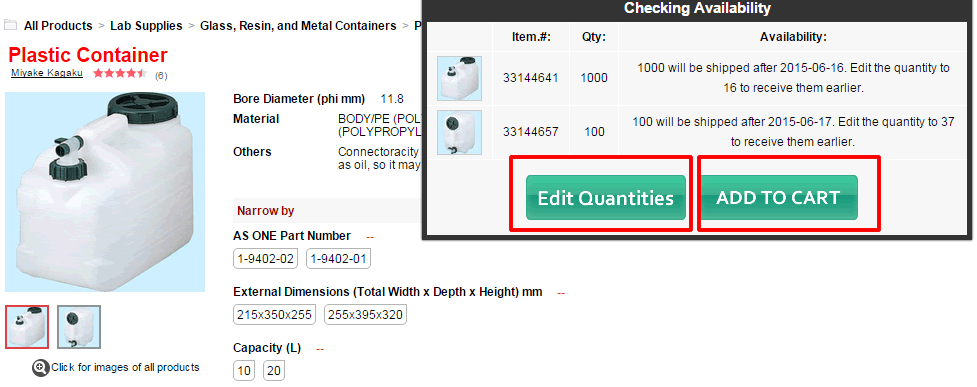
Task: Click the ADD TO CART button
Action: click(778, 198)
